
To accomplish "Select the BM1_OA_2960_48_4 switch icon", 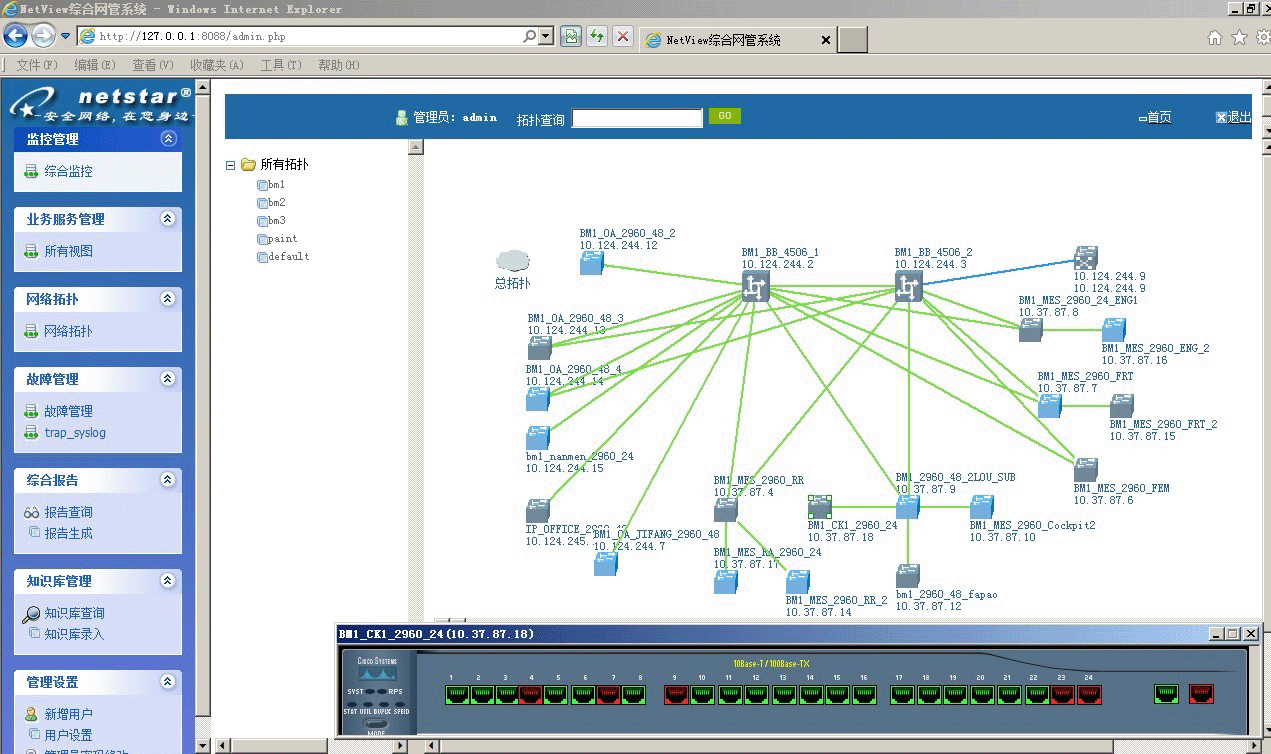I will point(538,398).
